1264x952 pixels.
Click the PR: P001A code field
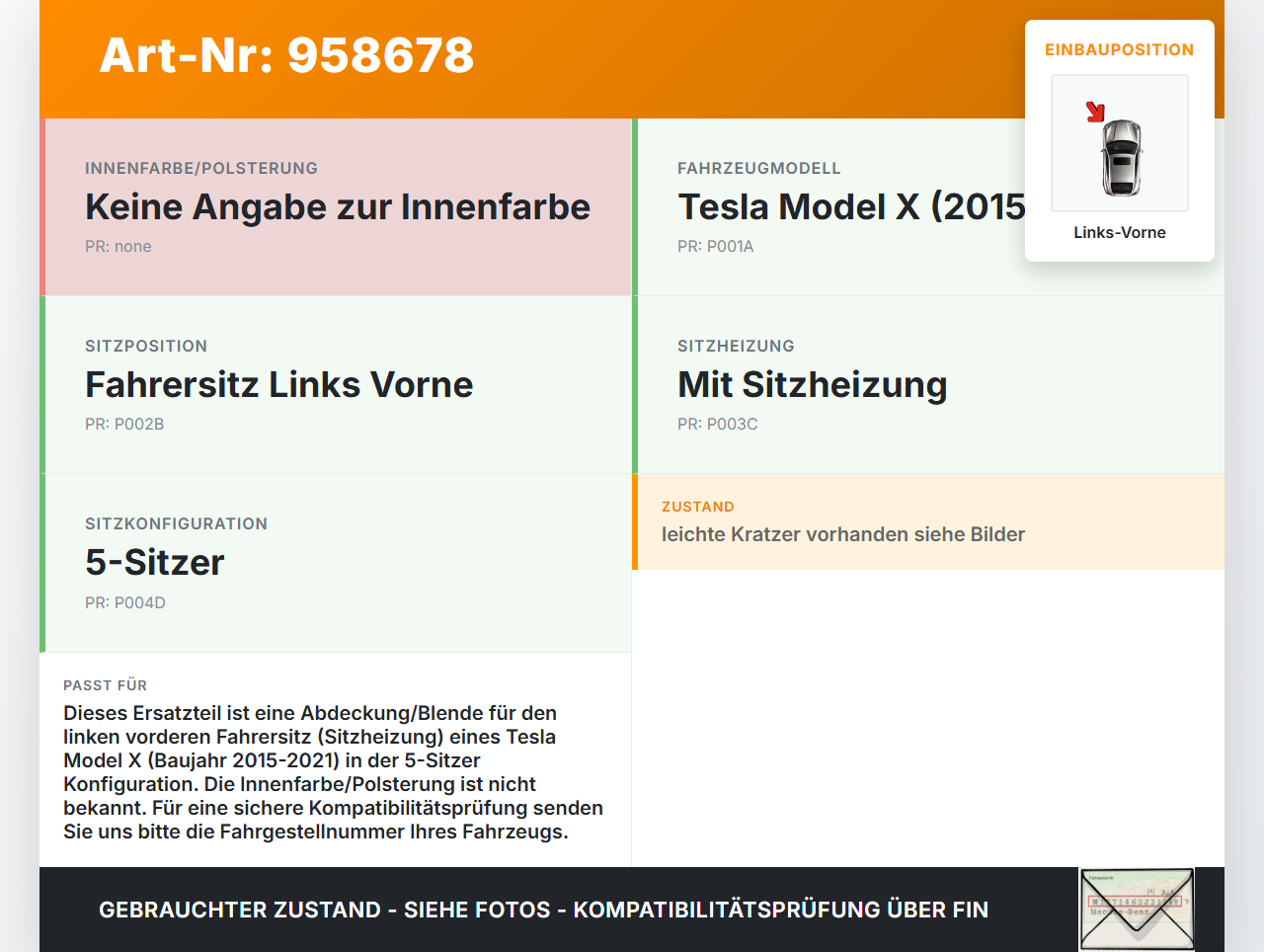tap(715, 246)
